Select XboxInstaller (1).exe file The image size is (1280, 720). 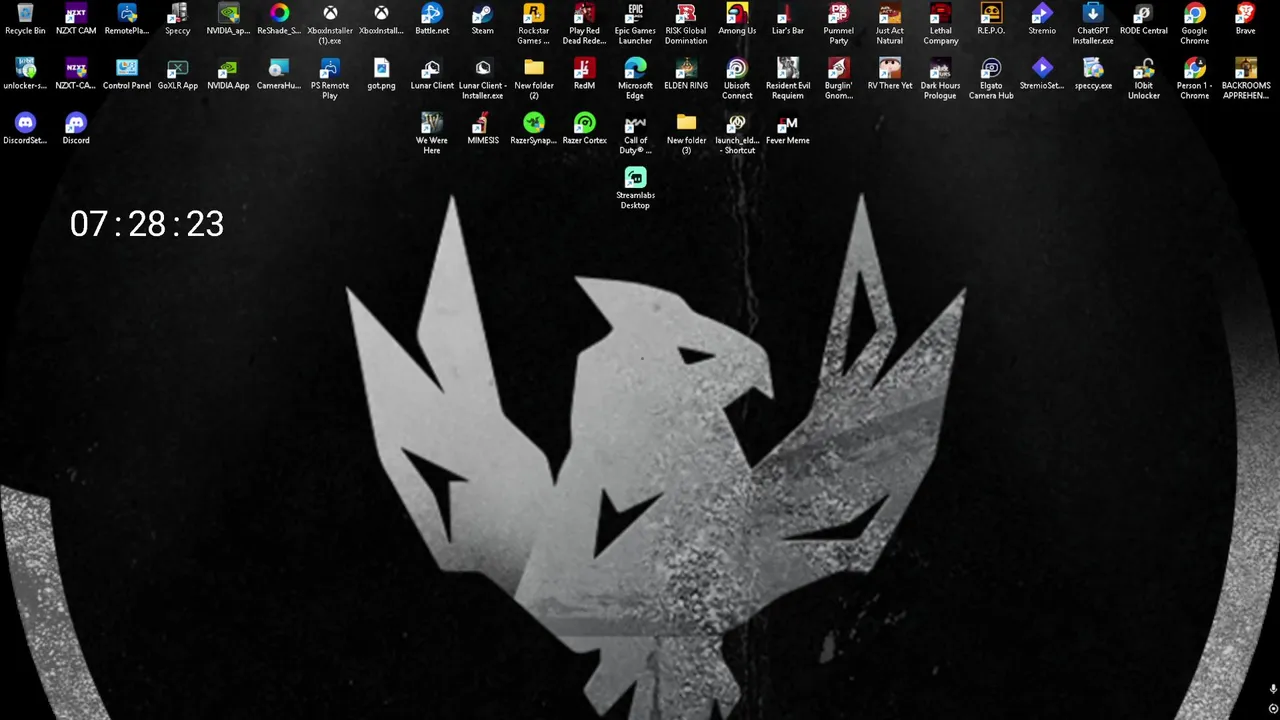tap(330, 24)
